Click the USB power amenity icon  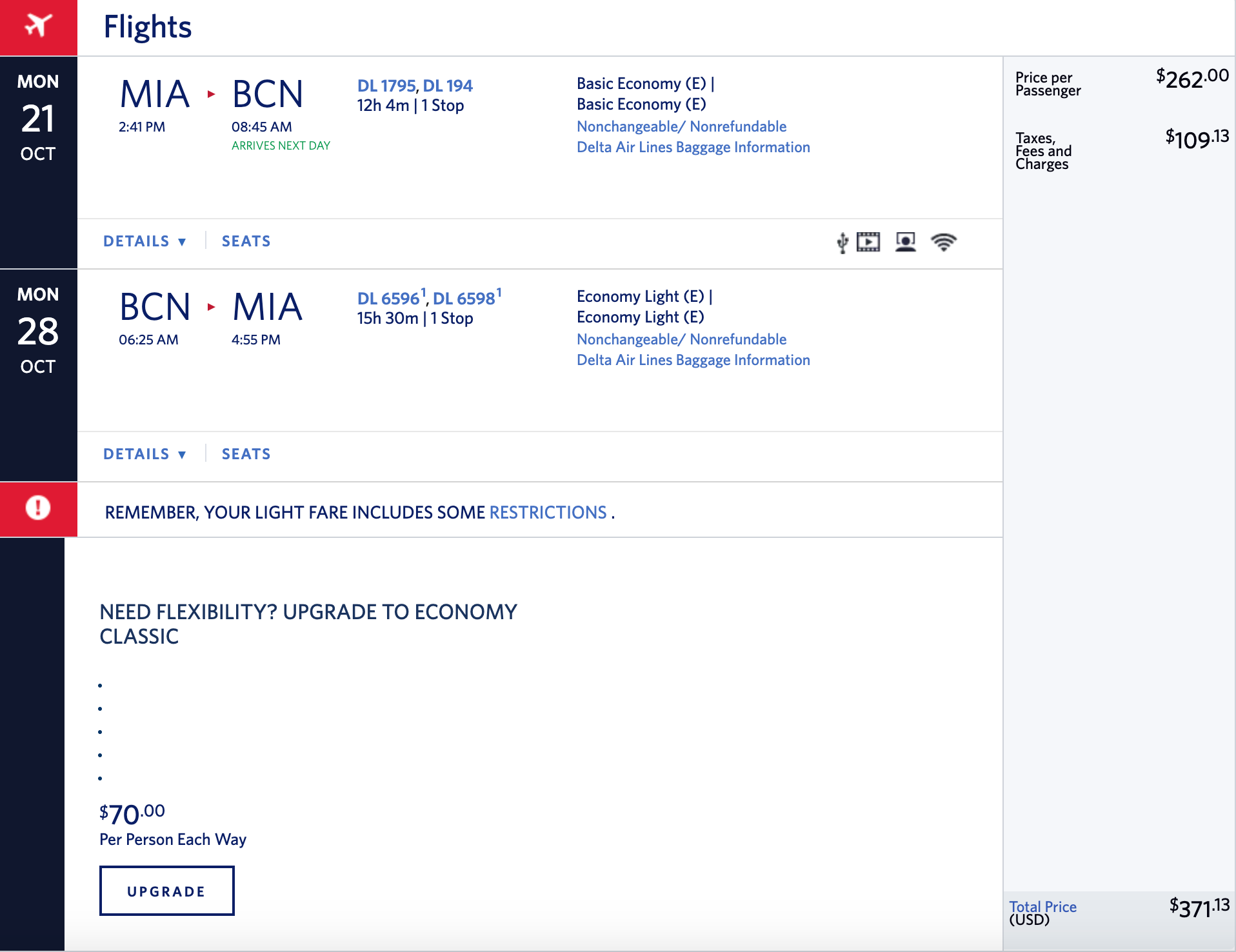(842, 243)
